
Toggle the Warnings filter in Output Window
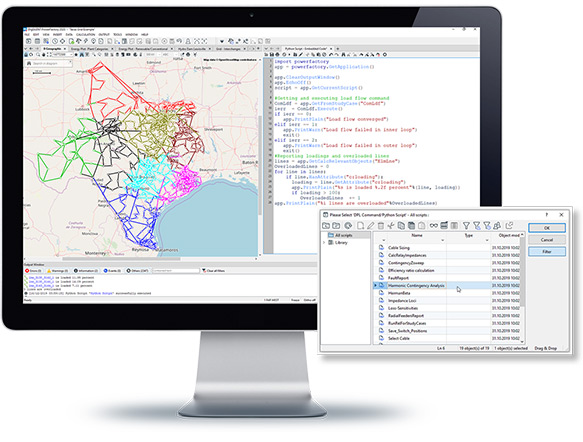58,271
